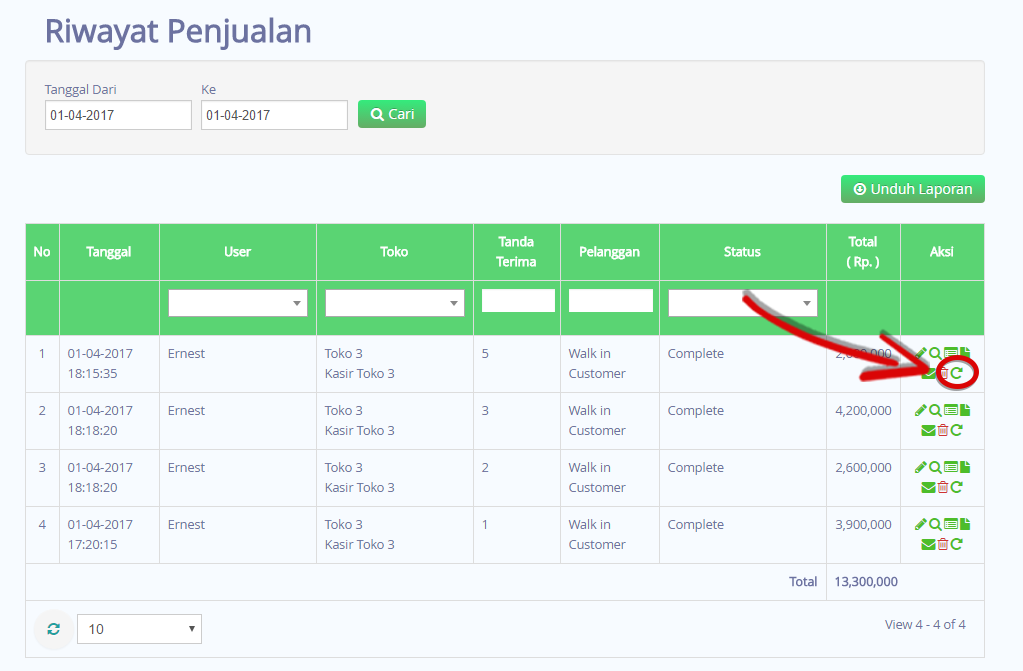Open the User filter dropdown
The width and height of the screenshot is (1023, 671).
tap(238, 303)
